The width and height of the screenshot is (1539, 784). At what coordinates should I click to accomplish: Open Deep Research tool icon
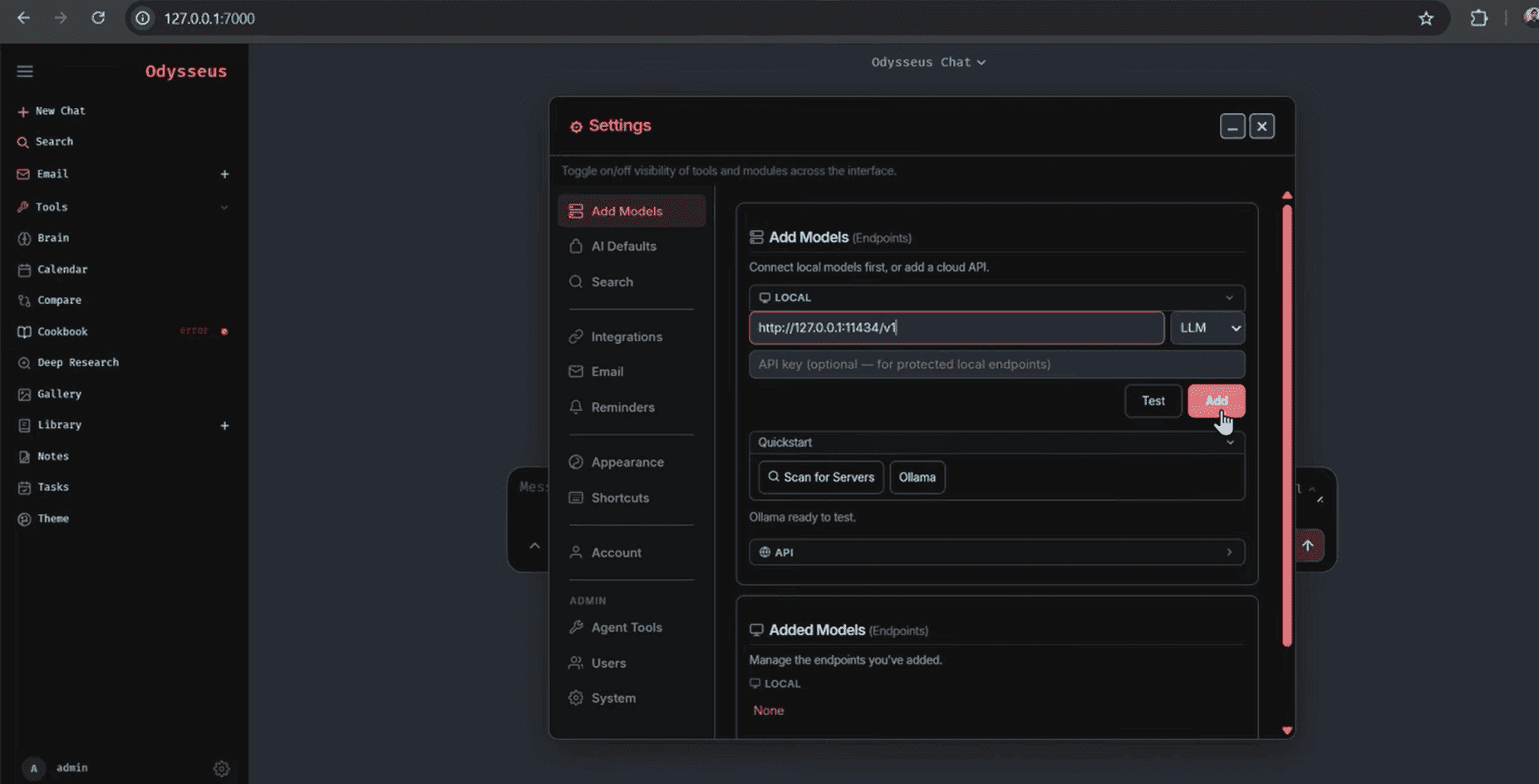[x=24, y=363]
